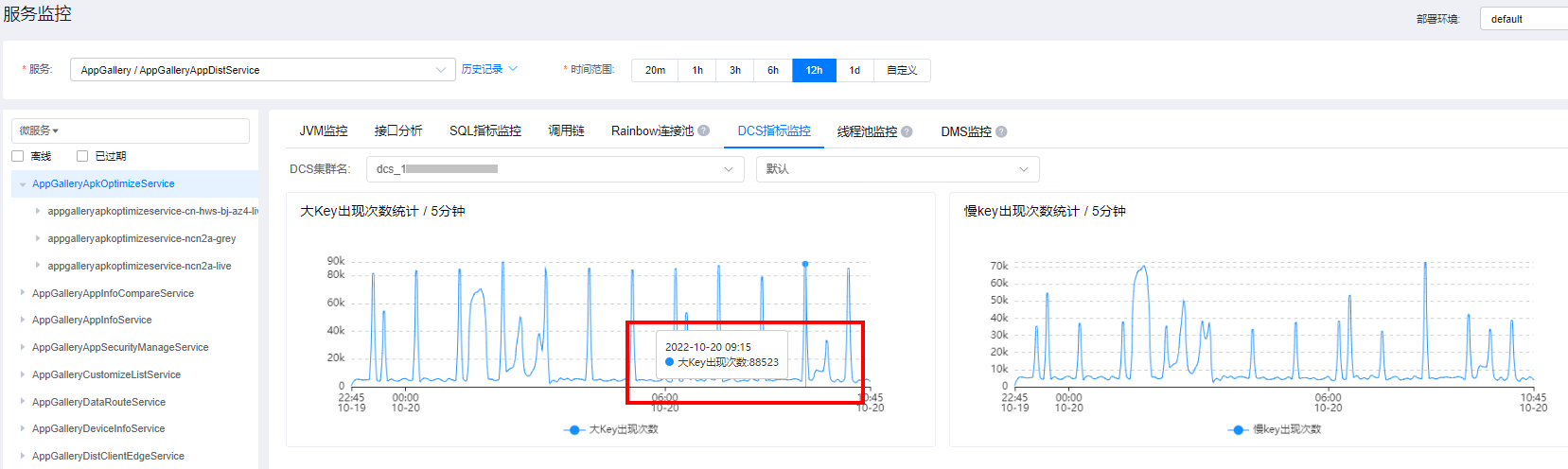Click highlighted data point on 大Key chart
Viewport: 1568px width, 469px height.
click(x=805, y=264)
